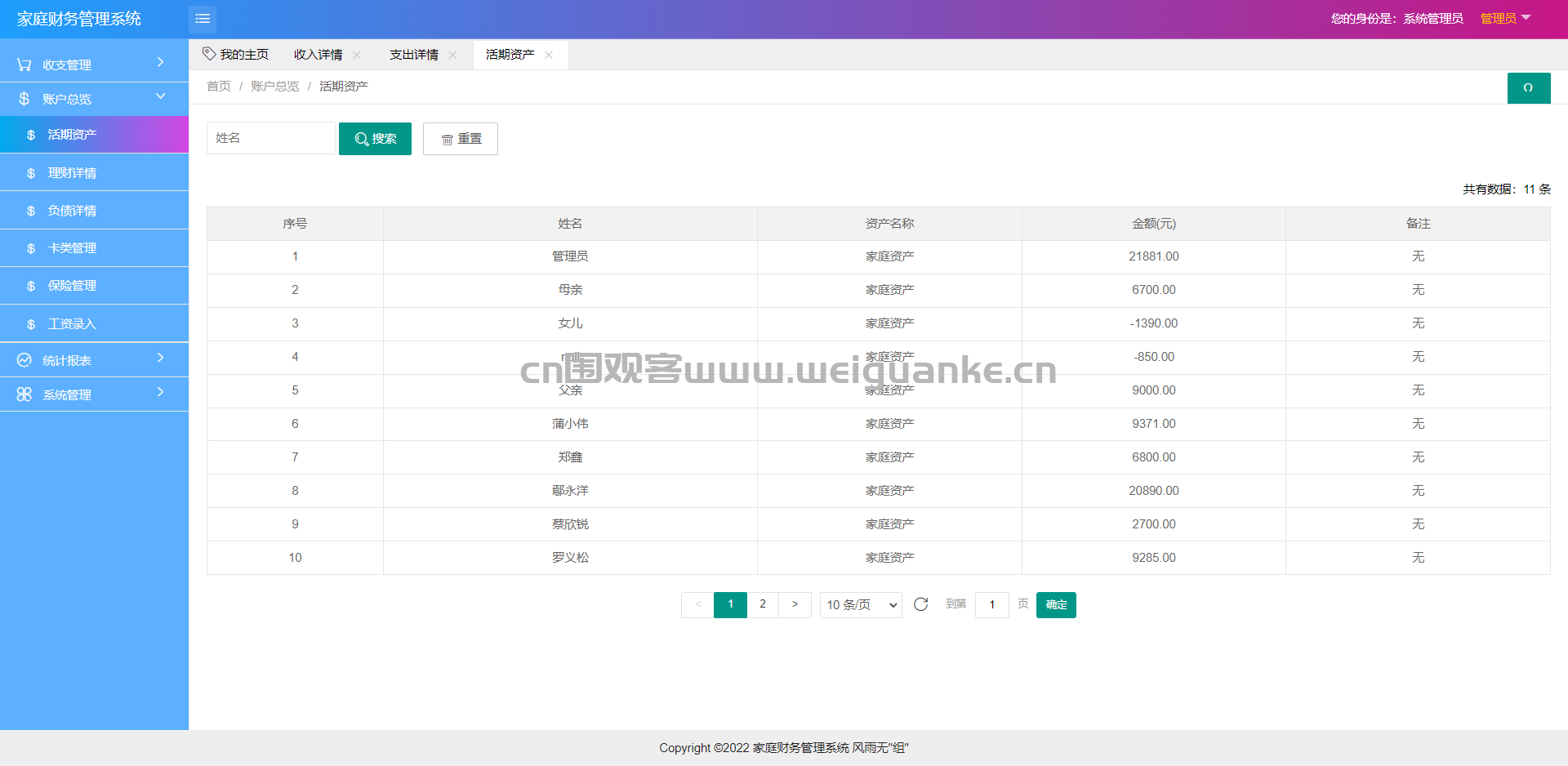Image resolution: width=1568 pixels, height=766 pixels.
Task: Close the 收入详情 tab
Action: (x=357, y=55)
